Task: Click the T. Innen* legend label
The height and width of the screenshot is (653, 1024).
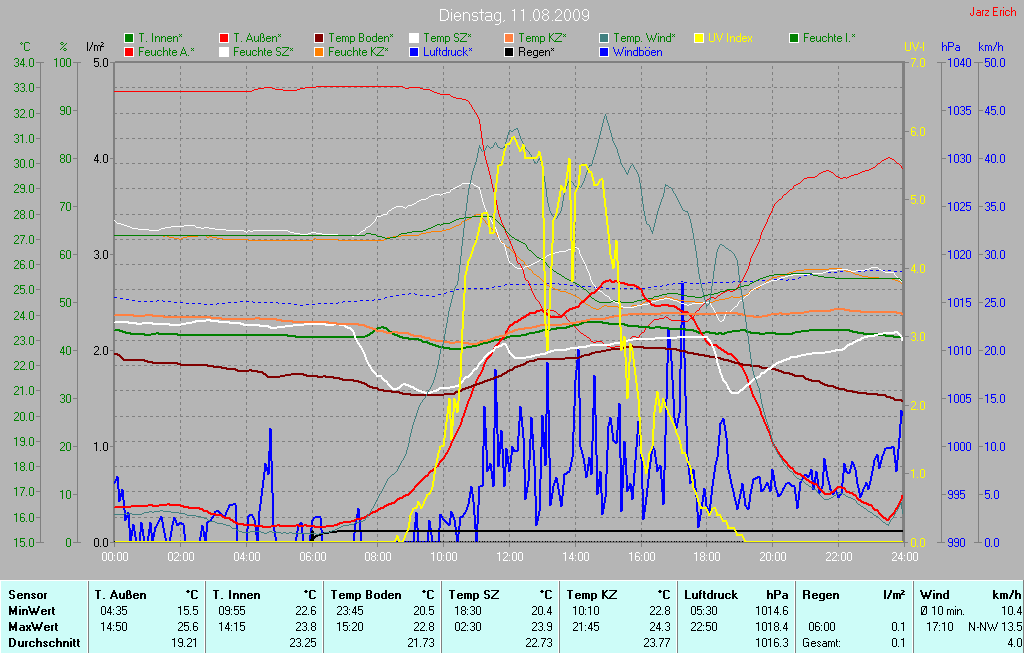Action: (162, 39)
